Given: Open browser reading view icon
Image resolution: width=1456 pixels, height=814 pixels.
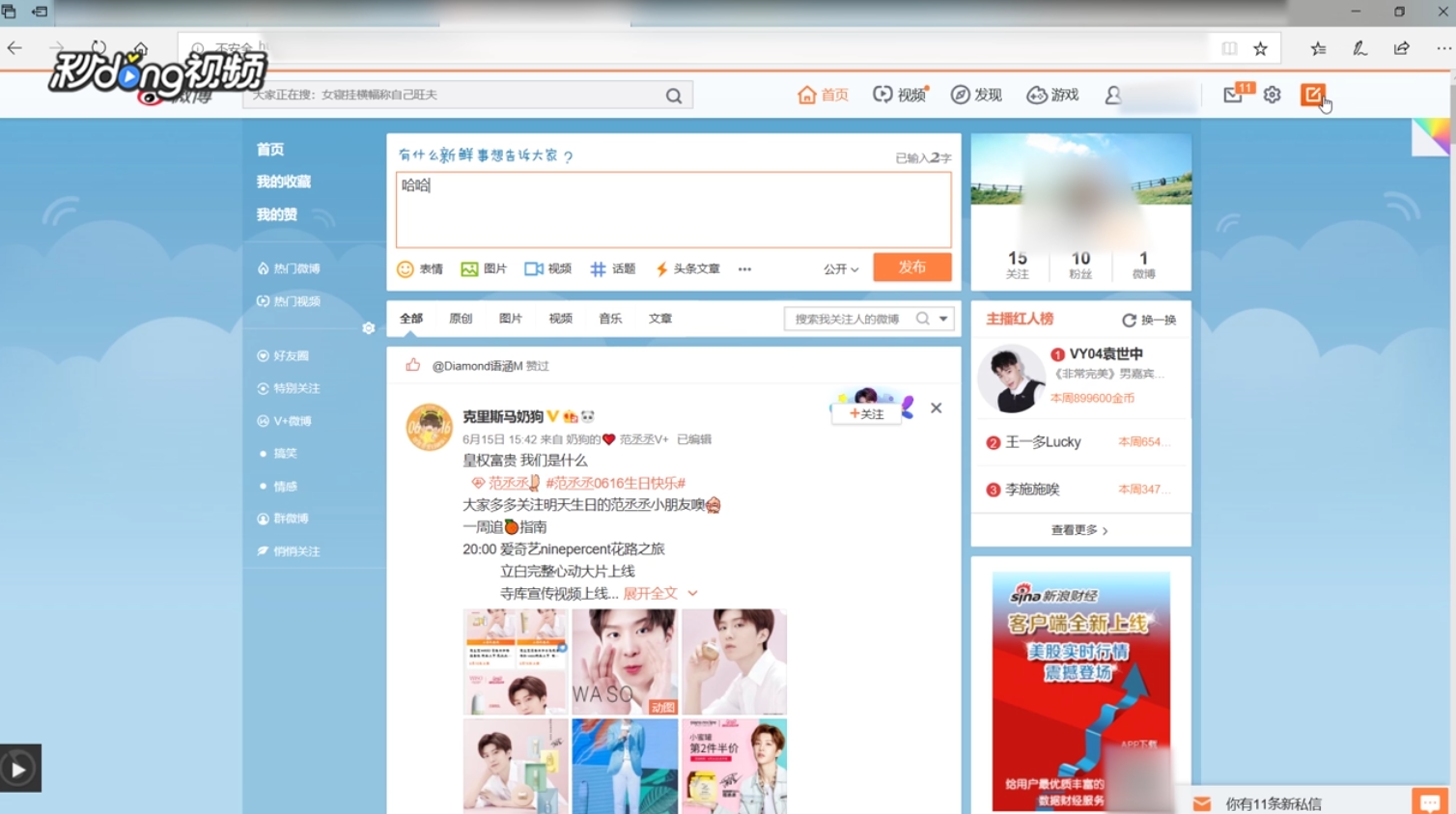Looking at the screenshot, I should (x=1229, y=48).
